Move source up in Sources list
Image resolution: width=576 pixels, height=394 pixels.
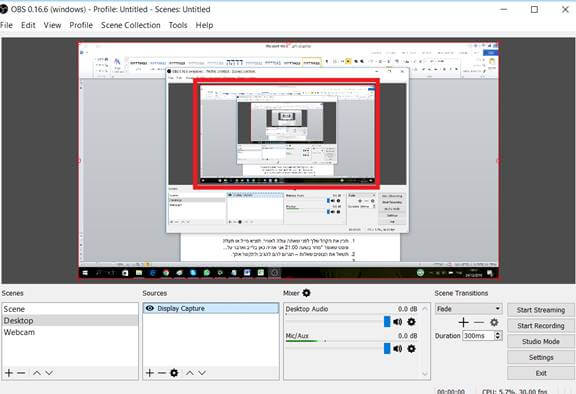click(190, 373)
